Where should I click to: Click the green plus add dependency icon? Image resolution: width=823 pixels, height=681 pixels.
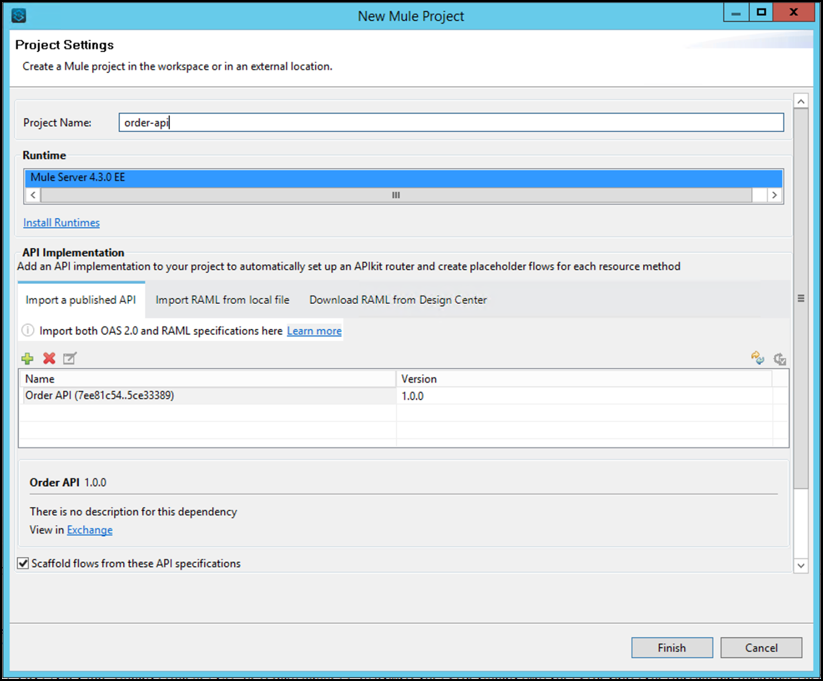(27, 359)
